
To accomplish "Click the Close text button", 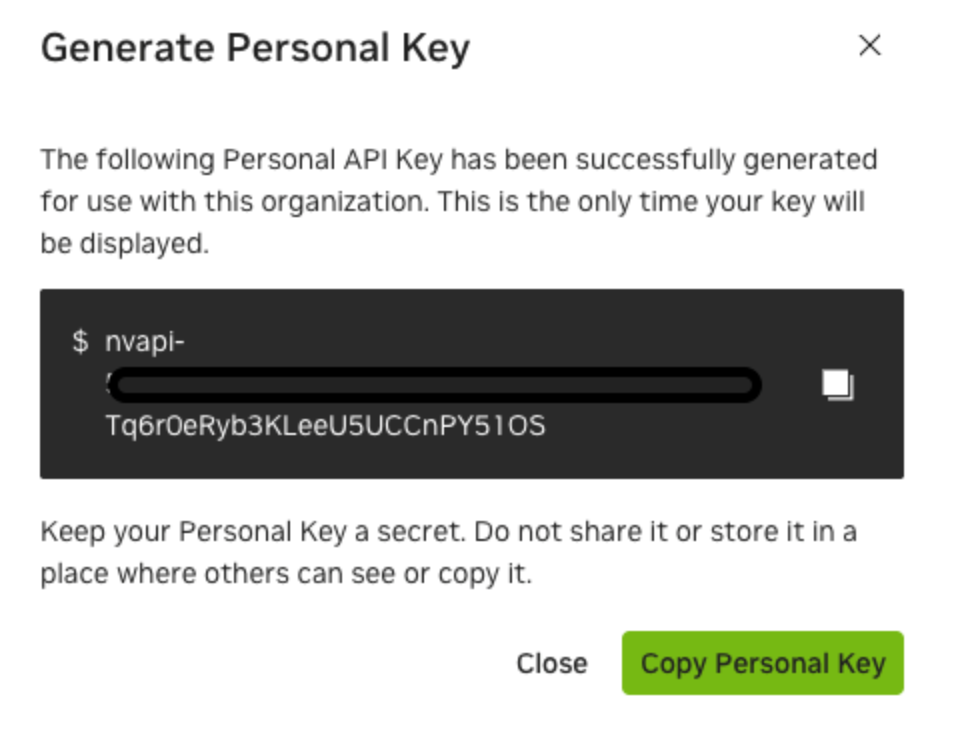I will tap(551, 664).
